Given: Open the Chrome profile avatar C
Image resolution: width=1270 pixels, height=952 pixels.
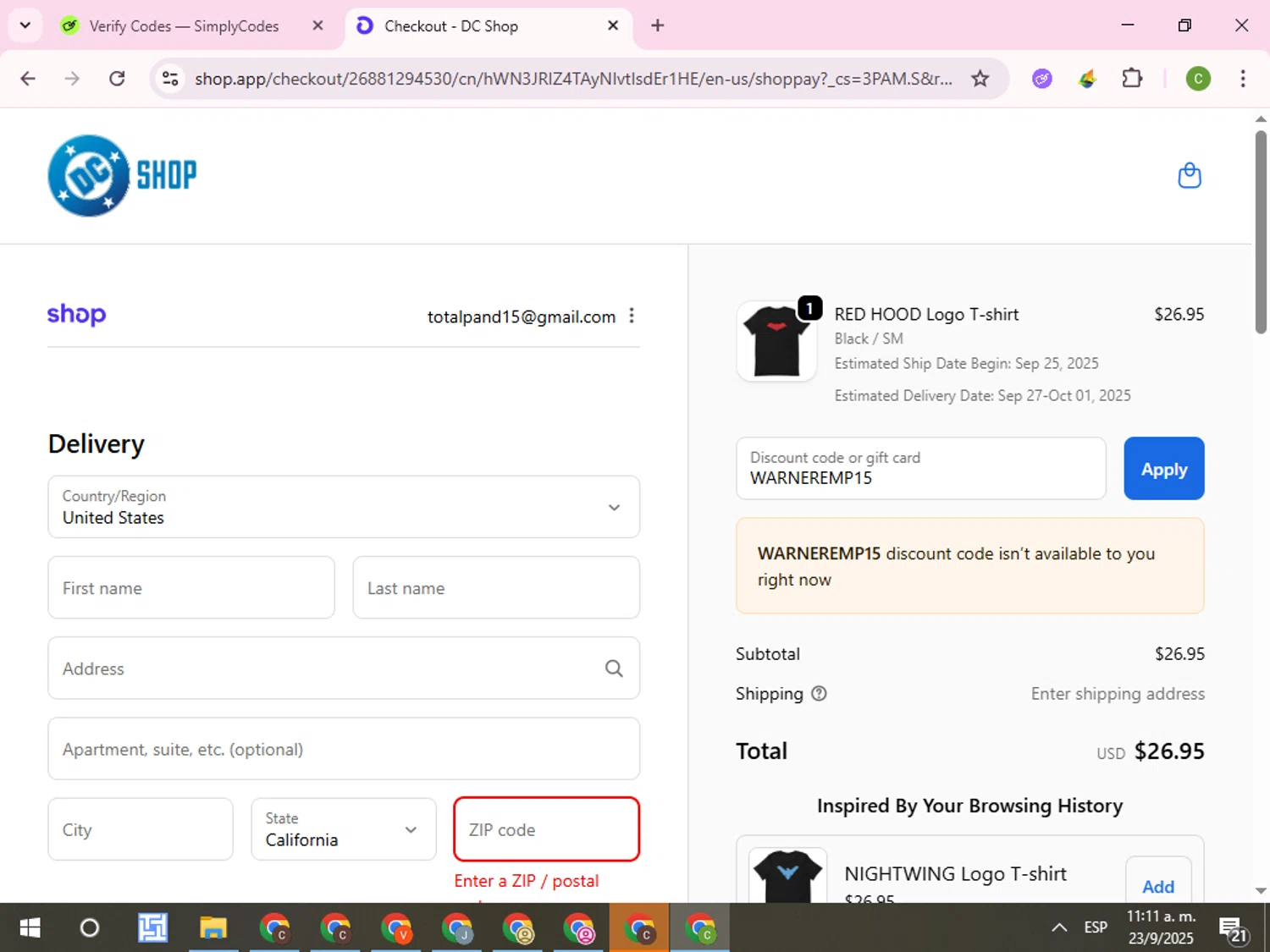Looking at the screenshot, I should (1198, 79).
